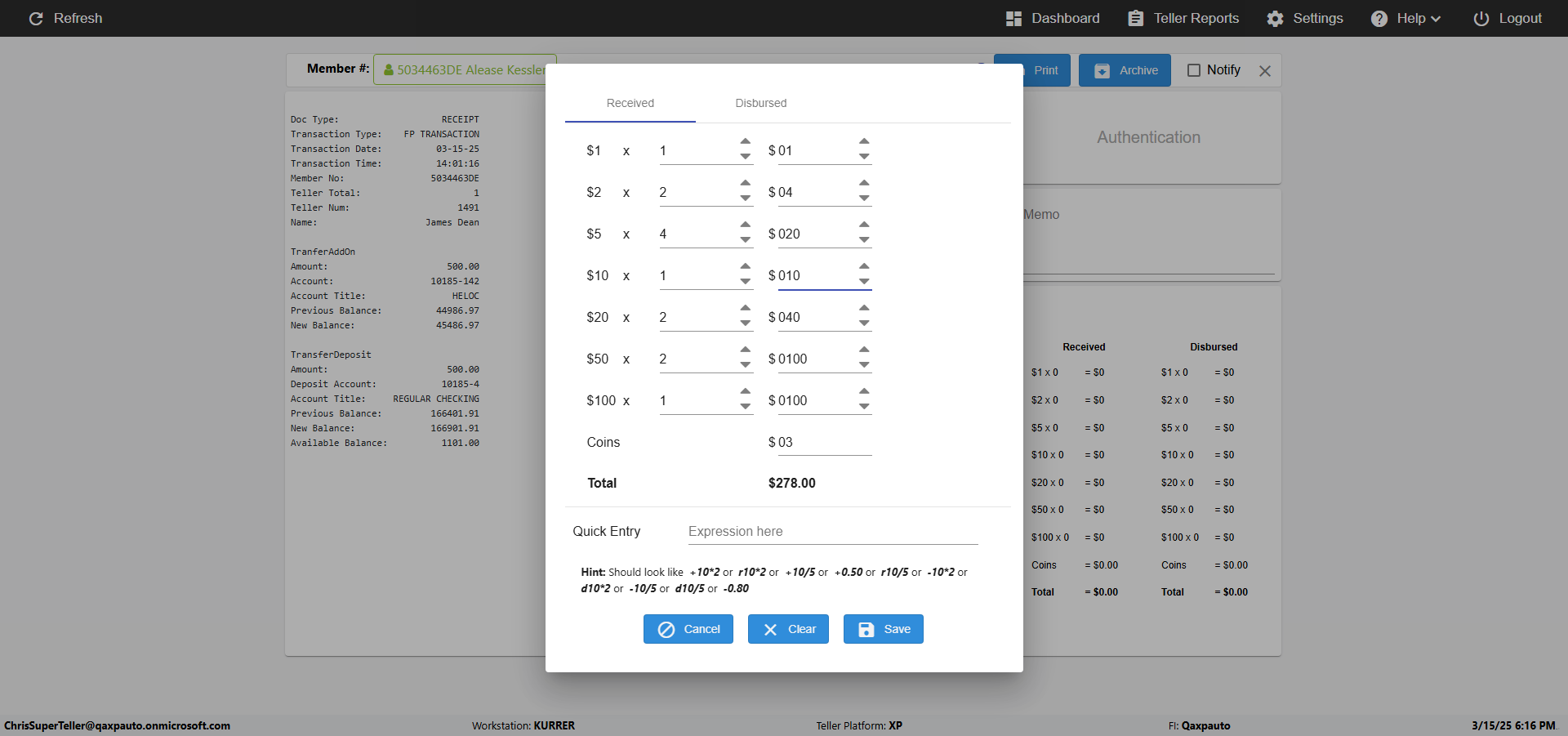Image resolution: width=1568 pixels, height=736 pixels.
Task: Decrease the $2 bill count
Action: coord(746,198)
